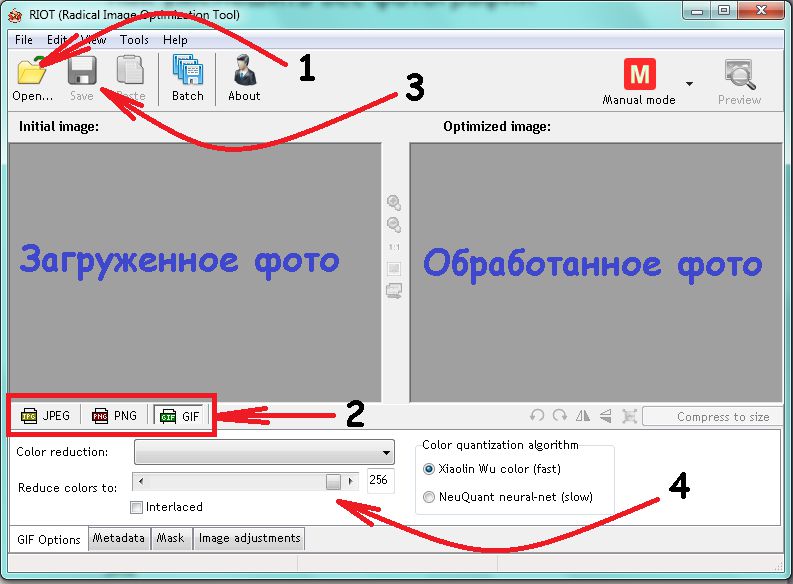Open the Tools menu

coord(134,40)
